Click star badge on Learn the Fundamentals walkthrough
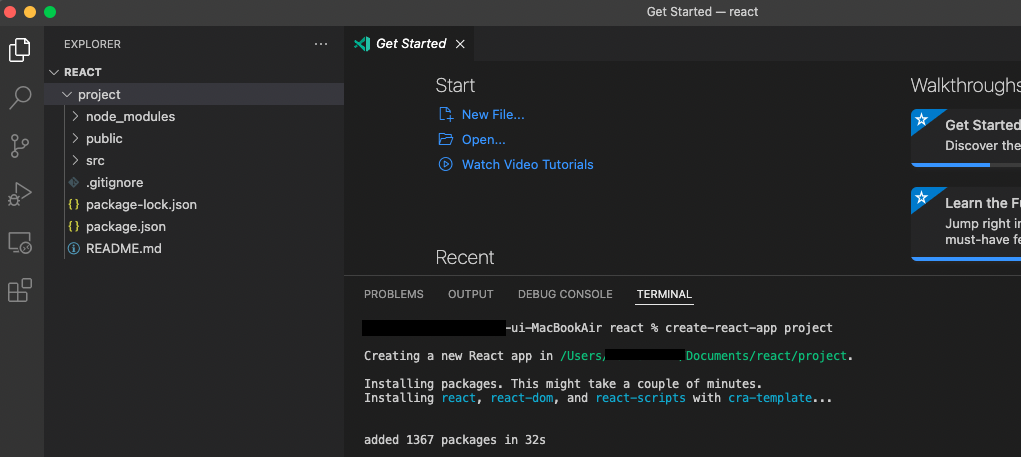The image size is (1021, 457). point(921,197)
